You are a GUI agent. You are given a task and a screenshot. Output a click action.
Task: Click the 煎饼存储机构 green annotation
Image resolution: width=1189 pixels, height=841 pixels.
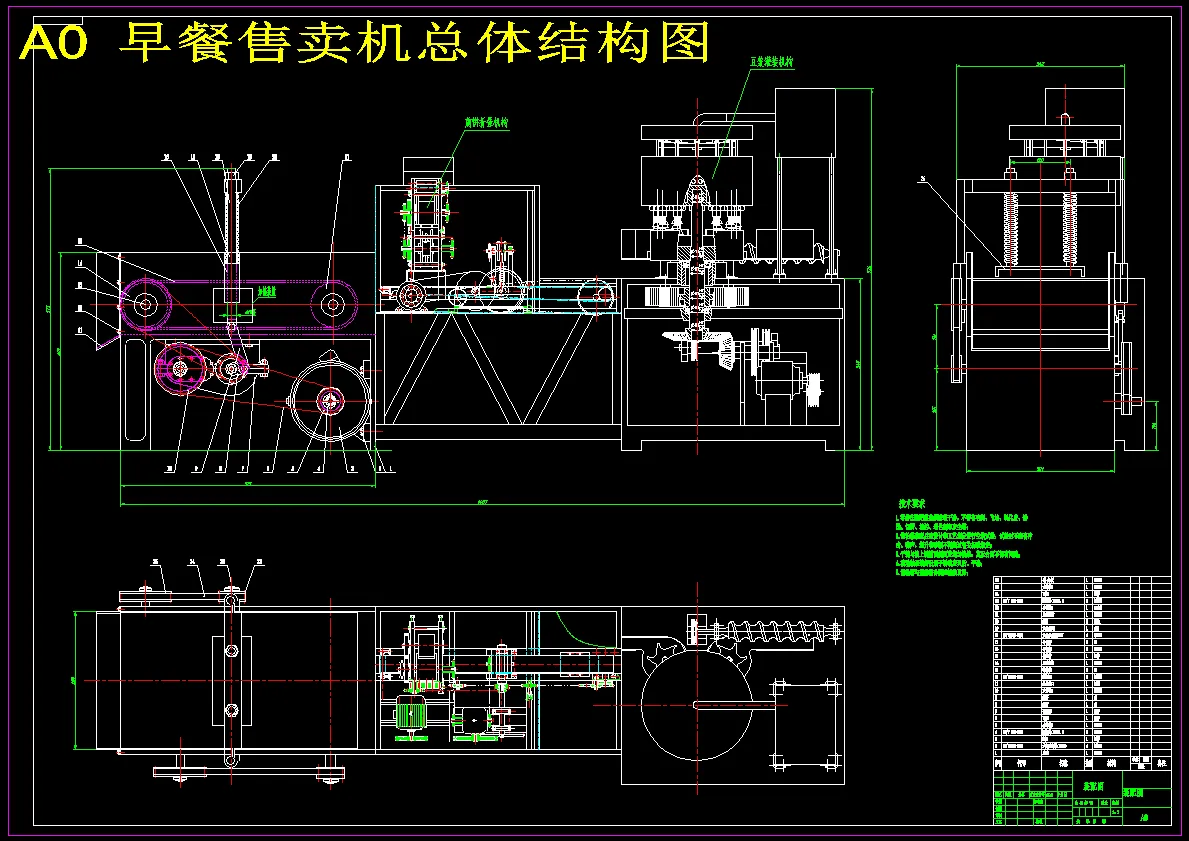486,123
